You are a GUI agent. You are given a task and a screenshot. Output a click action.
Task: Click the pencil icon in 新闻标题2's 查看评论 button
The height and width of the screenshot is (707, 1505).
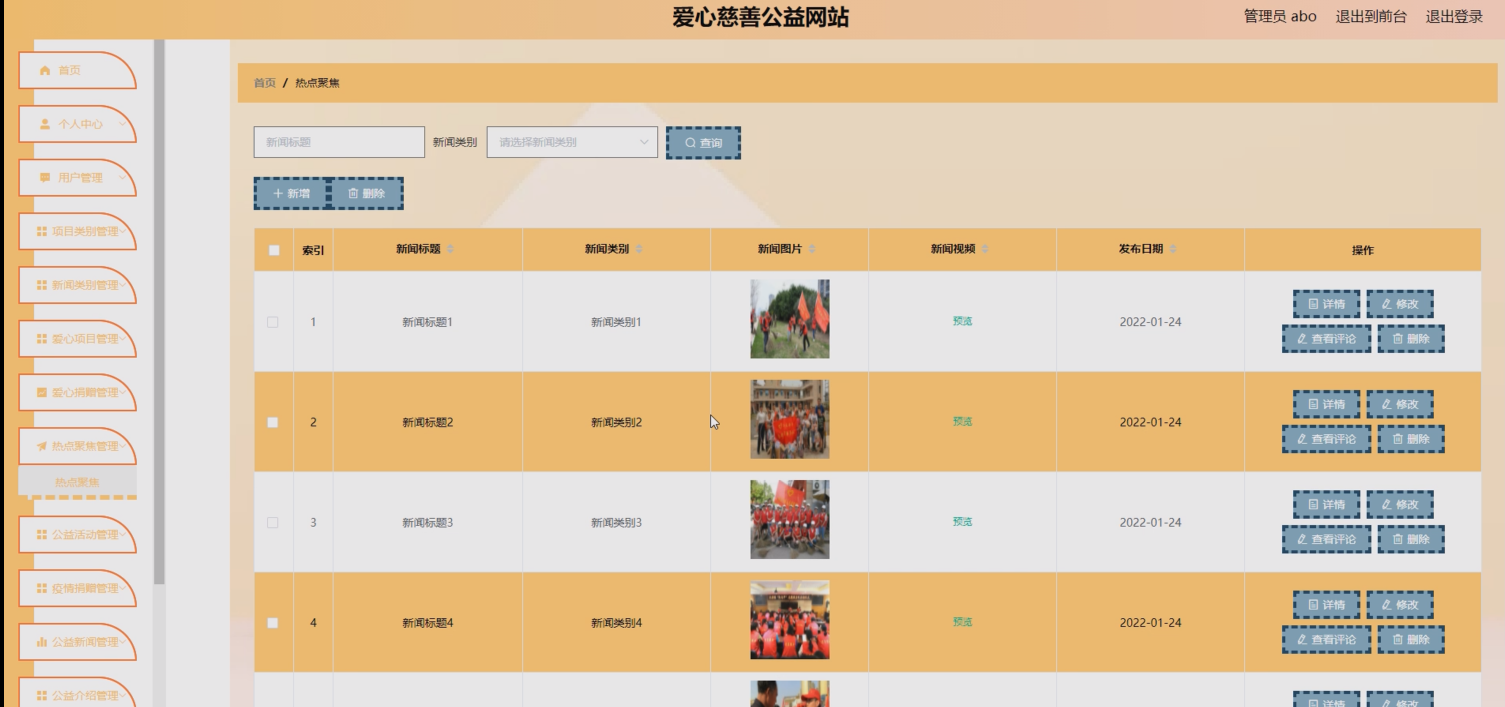(1302, 439)
